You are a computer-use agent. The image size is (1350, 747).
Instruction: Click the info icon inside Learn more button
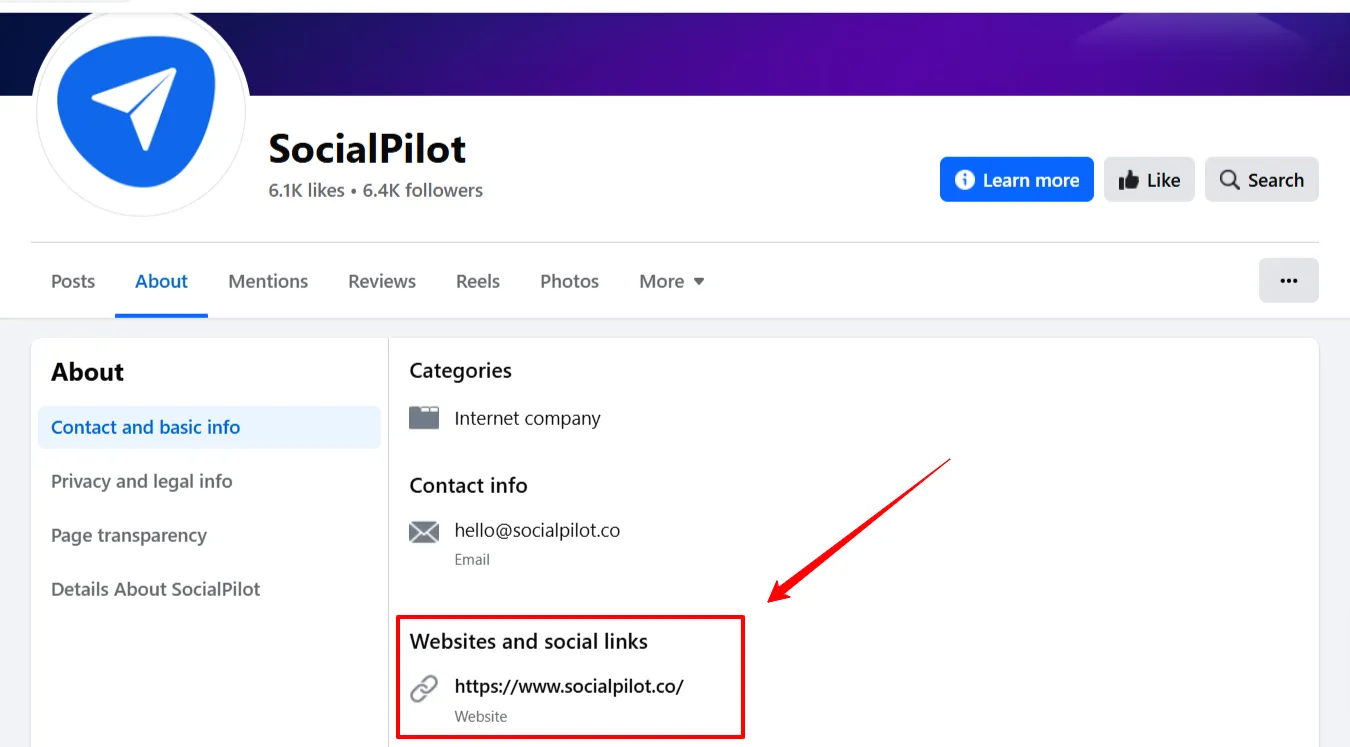965,179
